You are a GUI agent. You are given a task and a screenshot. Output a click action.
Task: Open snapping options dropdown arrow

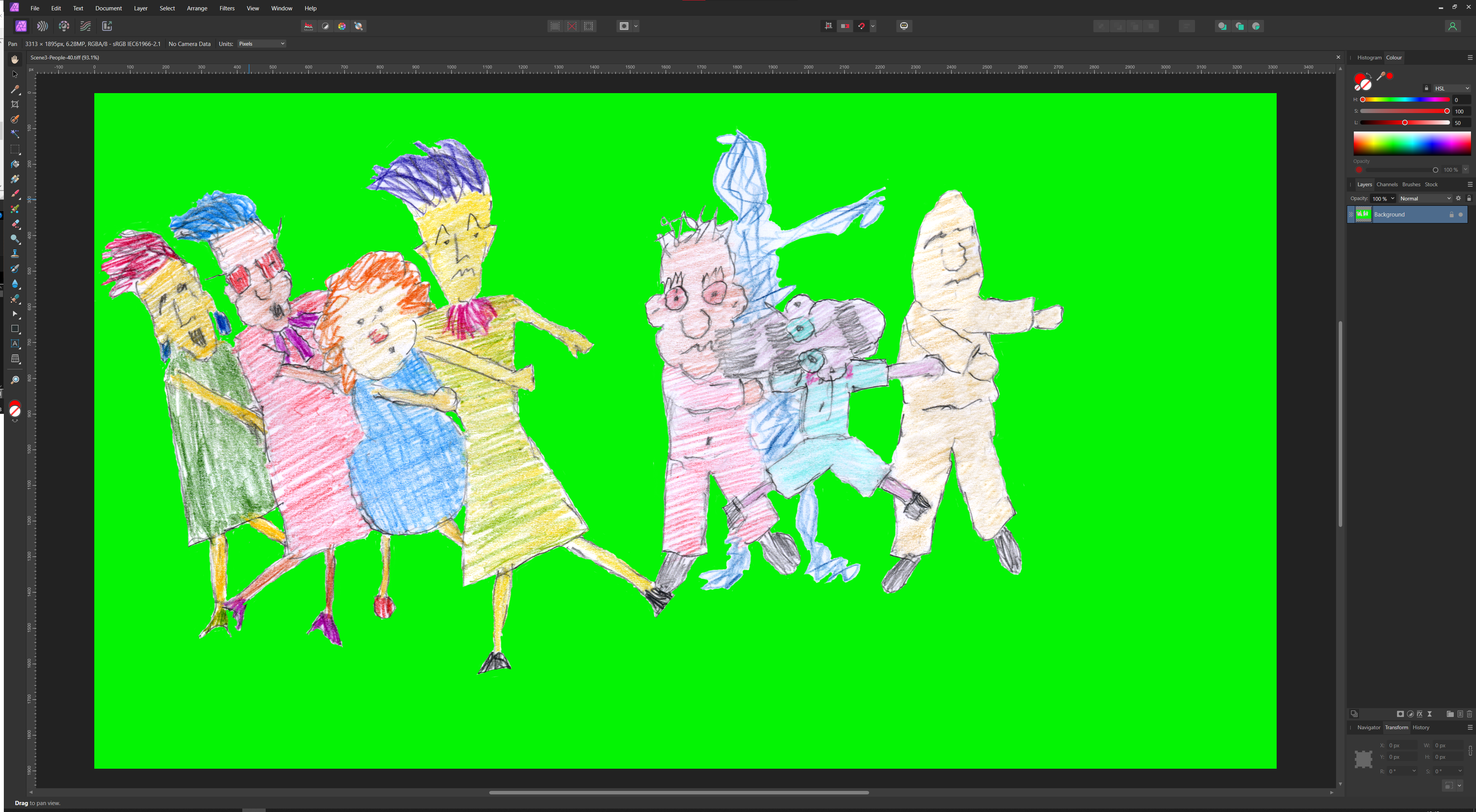point(873,26)
